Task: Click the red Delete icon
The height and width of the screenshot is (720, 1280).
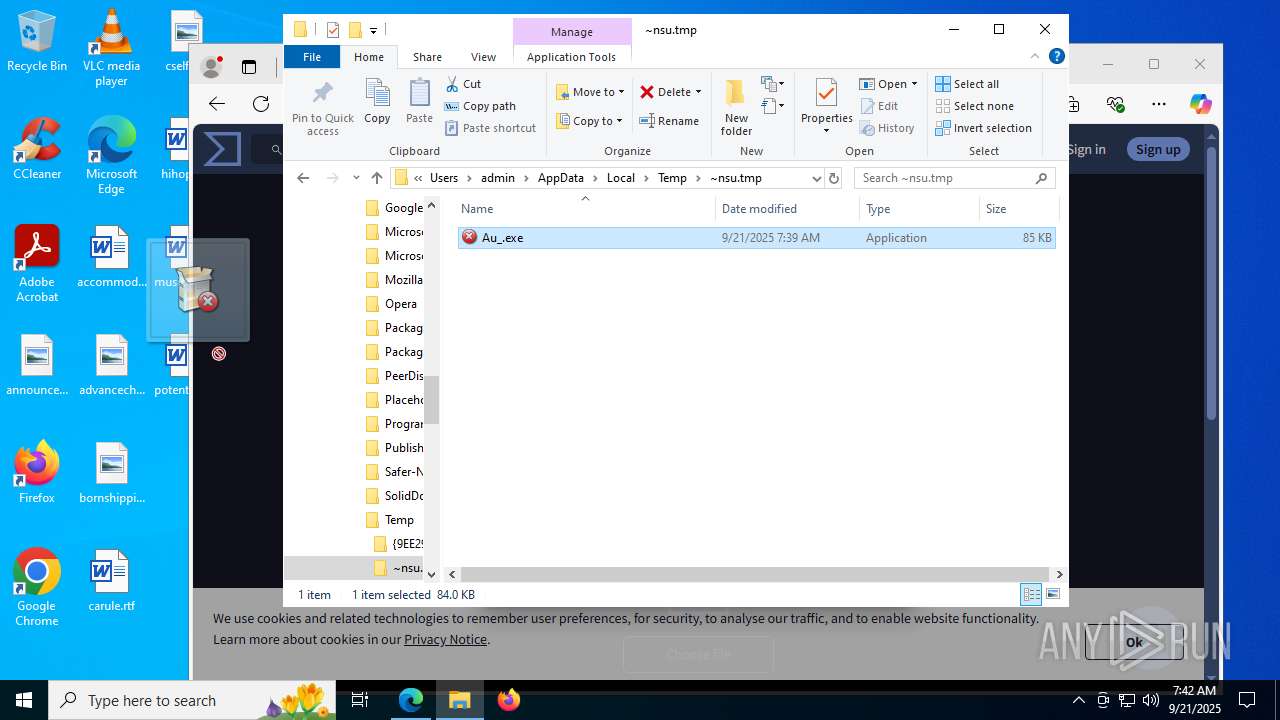Action: pos(648,92)
